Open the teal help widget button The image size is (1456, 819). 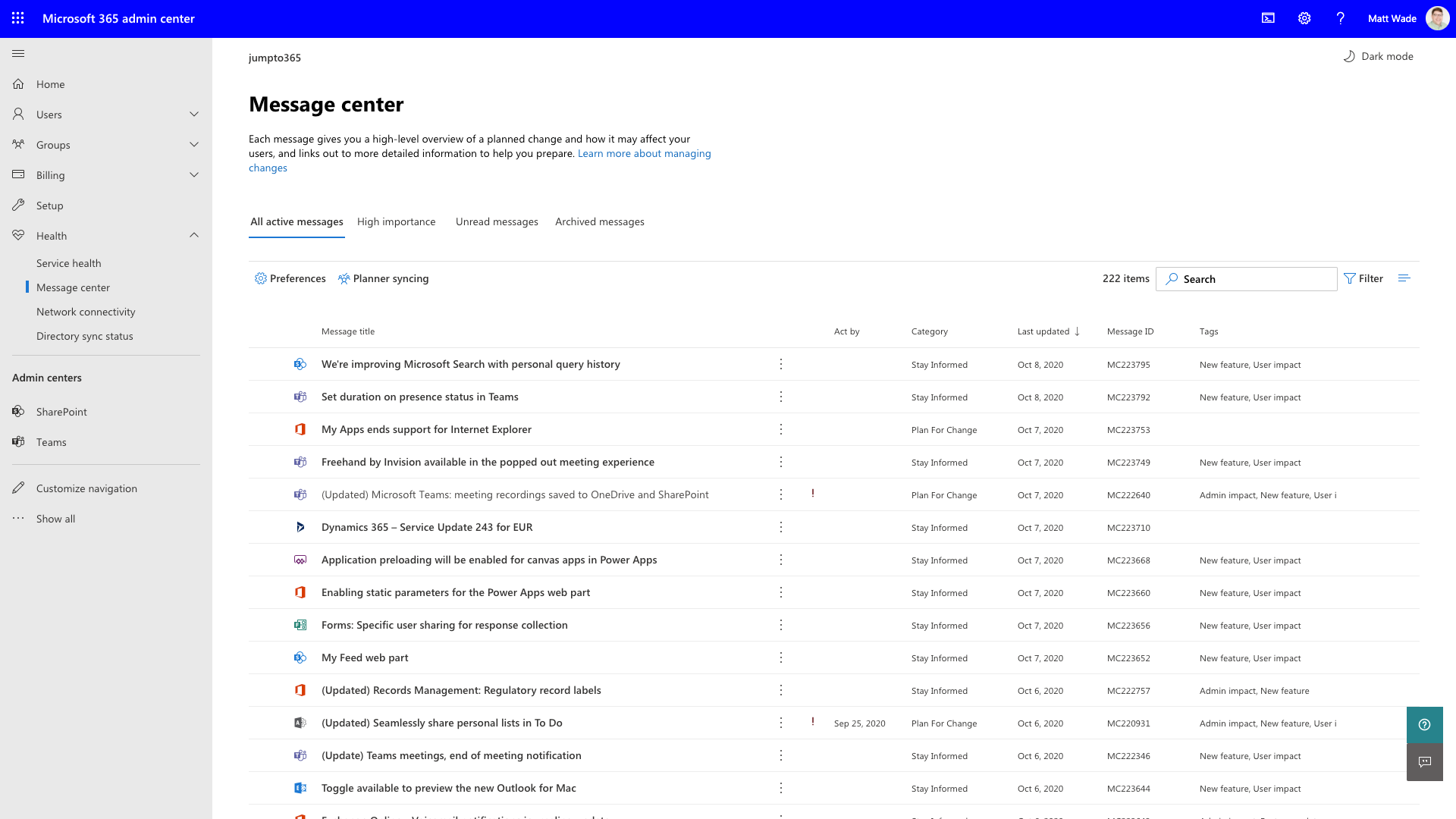point(1424,725)
